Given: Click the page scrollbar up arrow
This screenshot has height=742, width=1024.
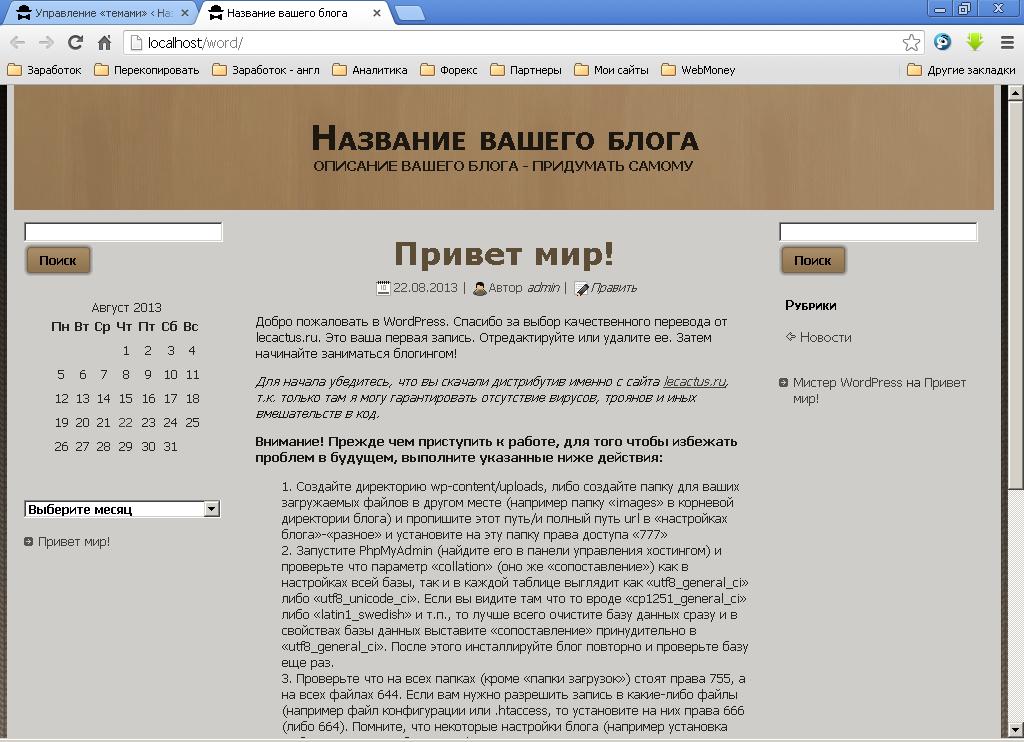Looking at the screenshot, I should coord(1015,93).
